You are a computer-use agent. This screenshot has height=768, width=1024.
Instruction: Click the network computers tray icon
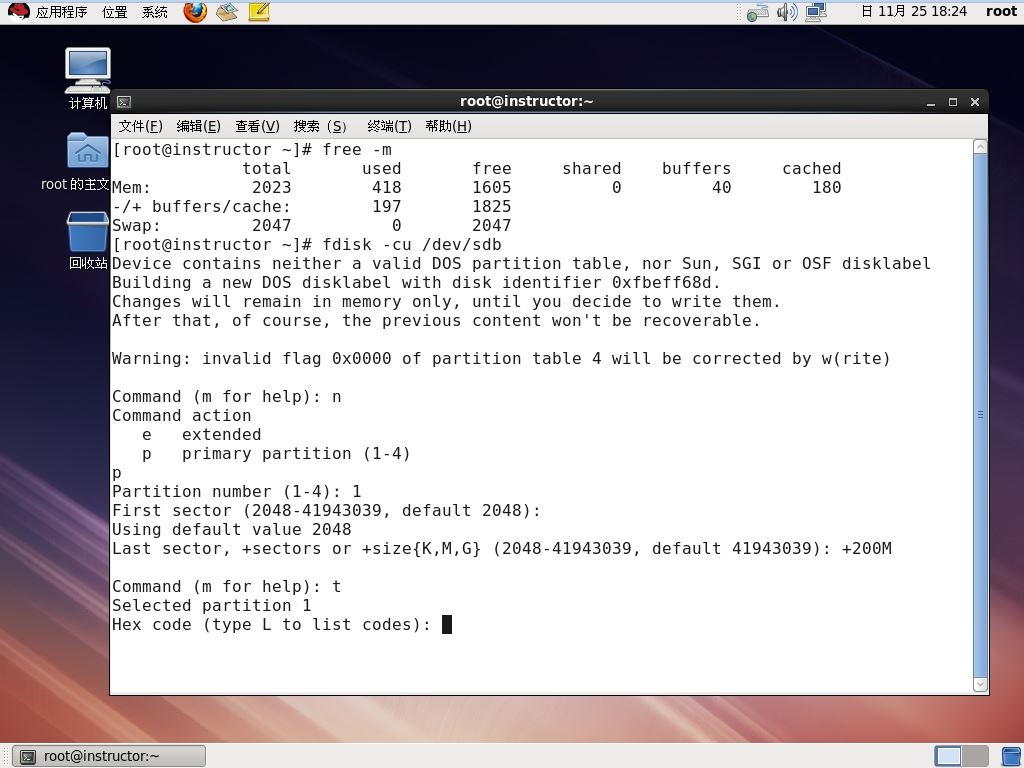click(816, 12)
